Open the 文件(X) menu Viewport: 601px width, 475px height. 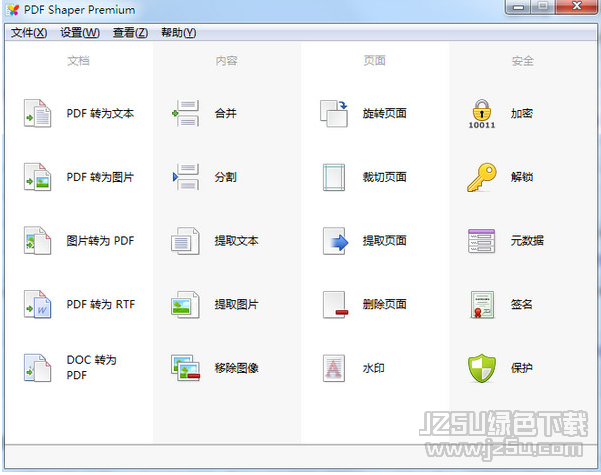(29, 33)
